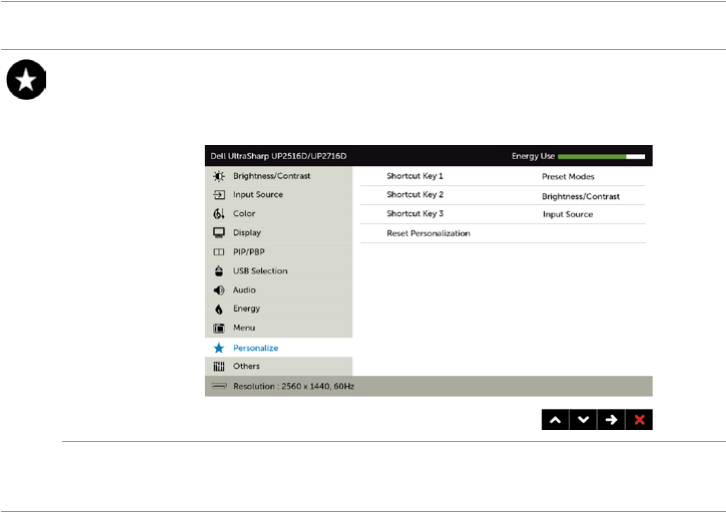Click the Energy leaf icon
This screenshot has height=512, width=726.
tap(219, 309)
